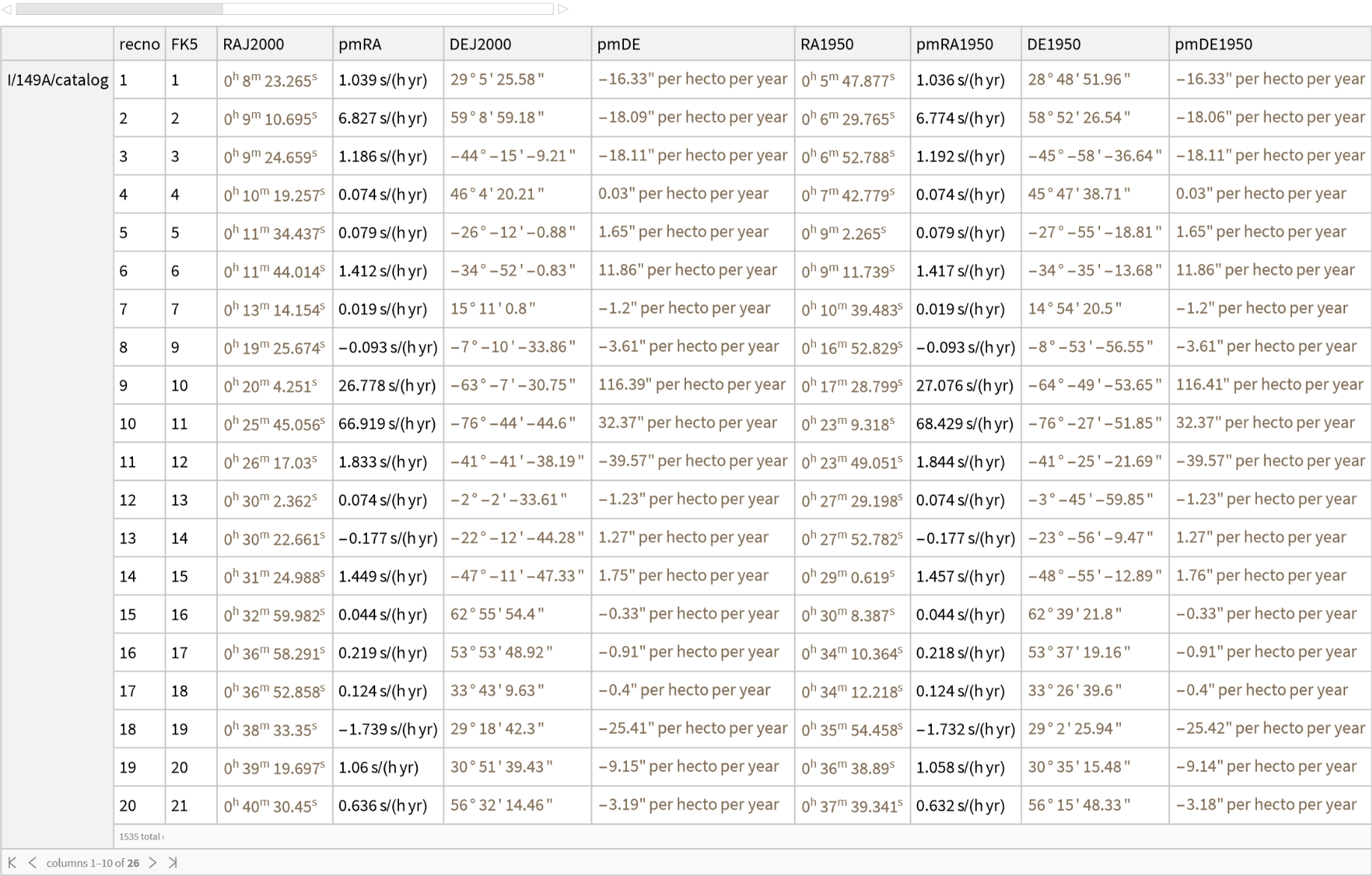1372x876 pixels.
Task: Go to the next columns page
Action: [x=152, y=863]
